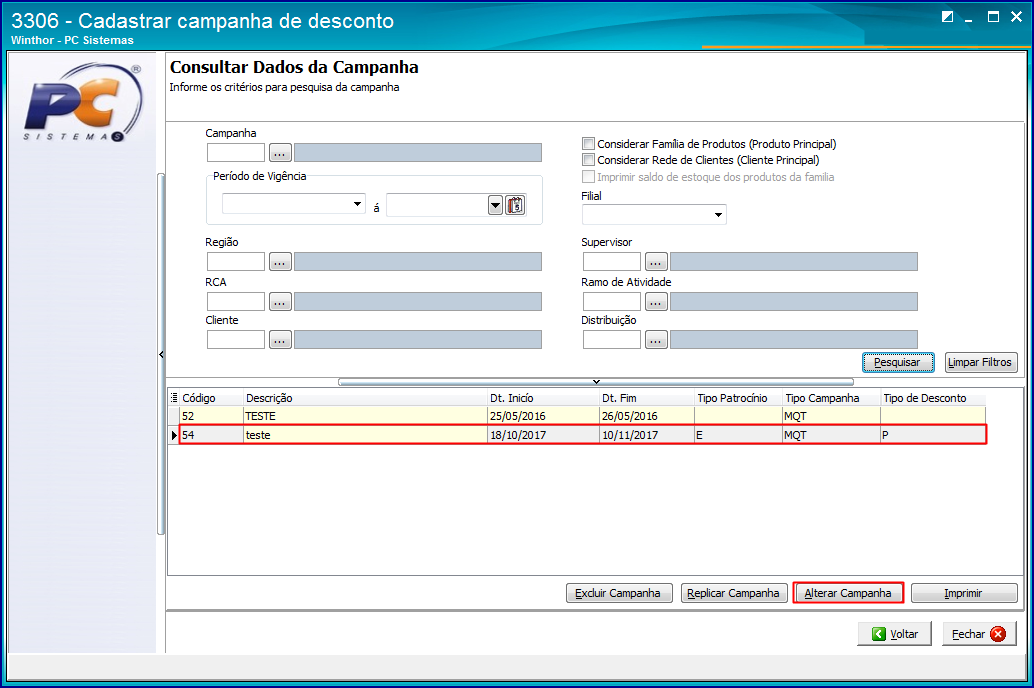The height and width of the screenshot is (688, 1034).
Task: Sort by the Tipo de Desconto column header
Action: [933, 398]
